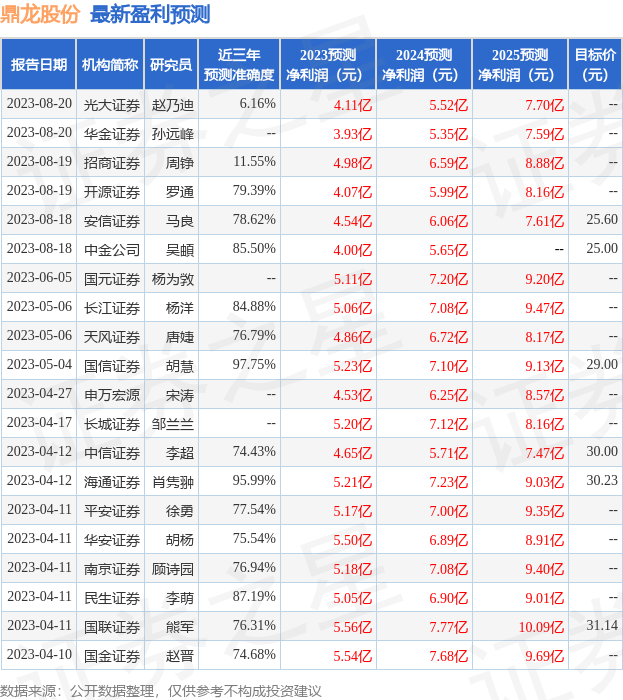Click researcher name 杨为敩
Image resolution: width=623 pixels, height=700 pixels.
173,279
